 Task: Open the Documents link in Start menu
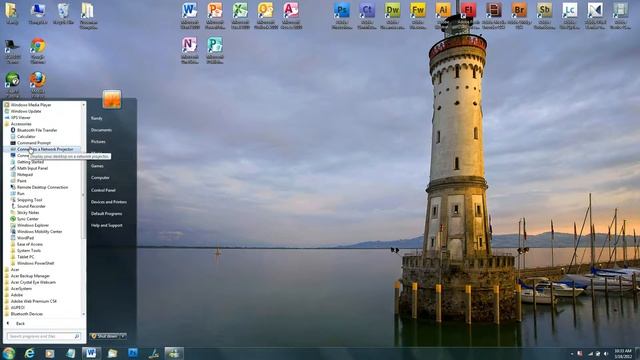coord(101,130)
